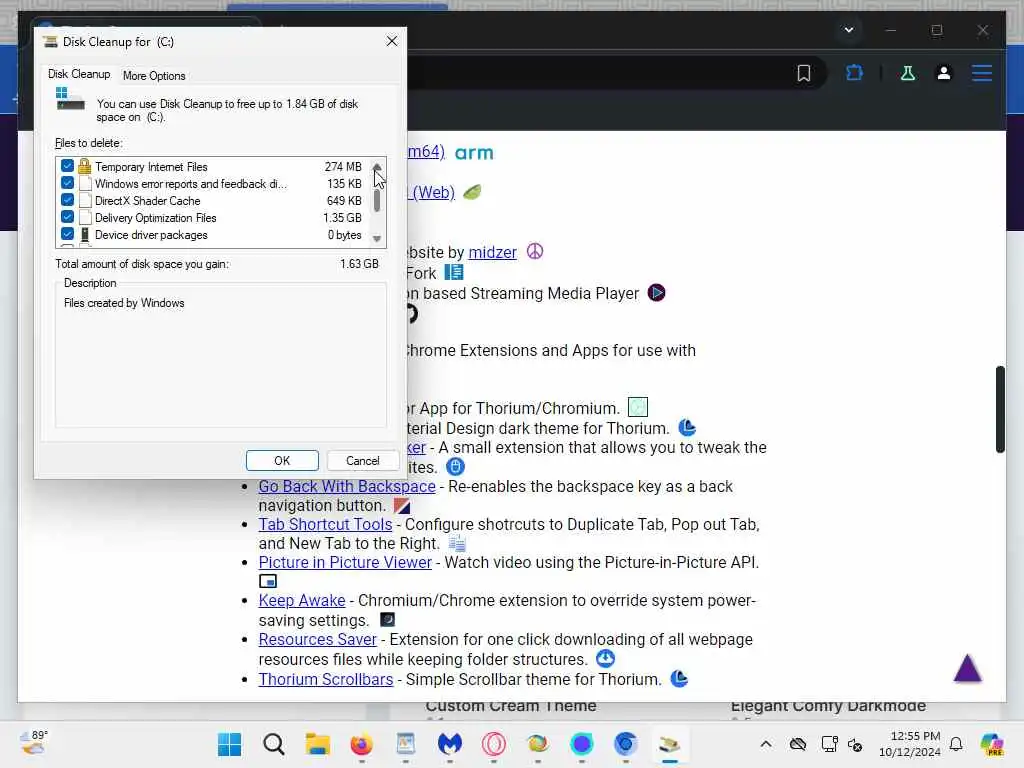This screenshot has height=768, width=1024.
Task: Open taskbar Search
Action: [x=274, y=744]
